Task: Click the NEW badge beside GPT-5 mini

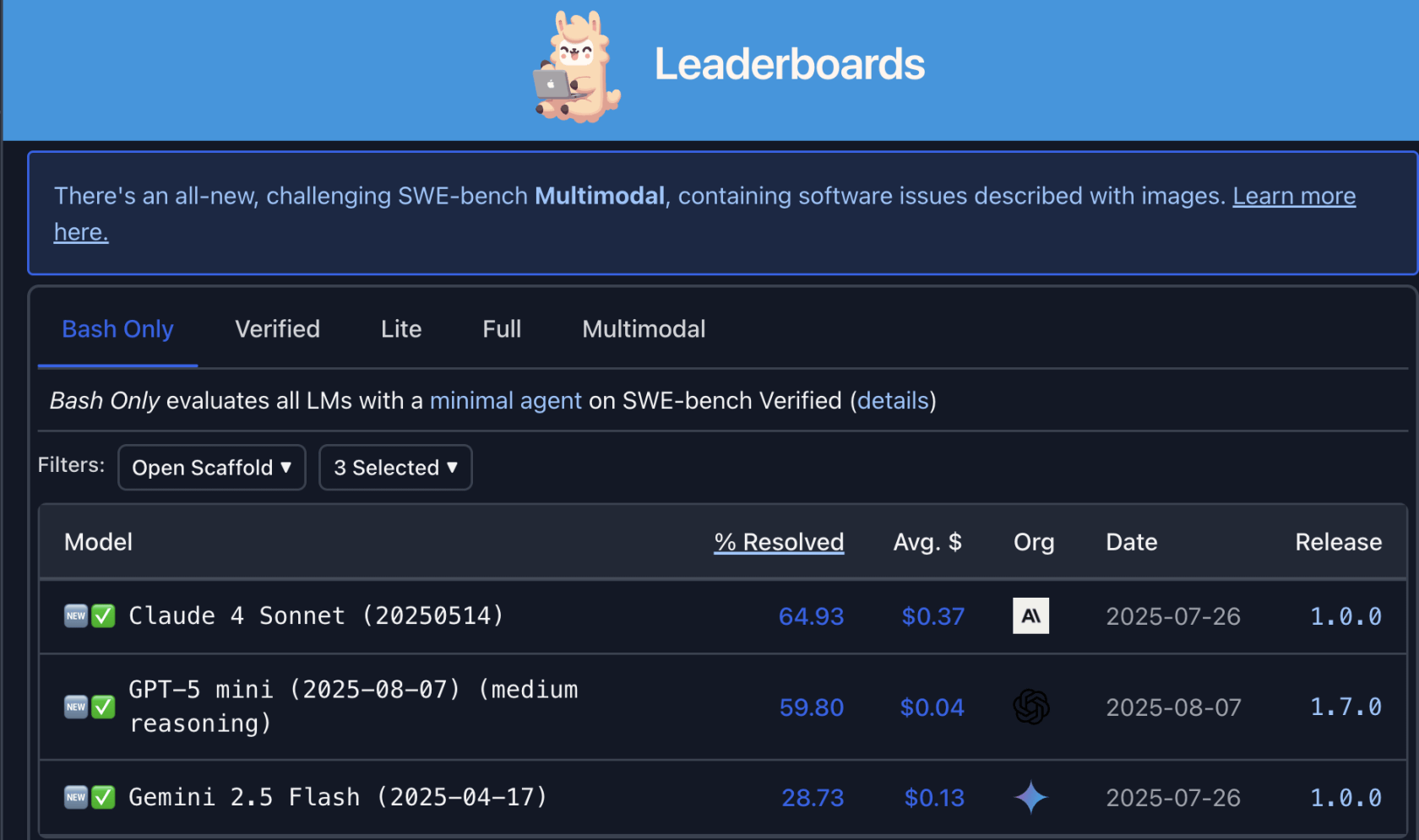Action: pos(76,707)
